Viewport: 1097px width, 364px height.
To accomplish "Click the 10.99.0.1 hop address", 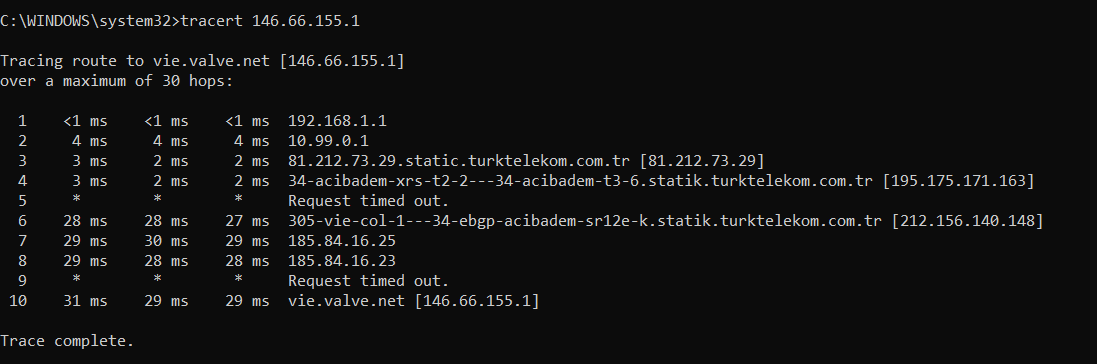I will tap(328, 141).
